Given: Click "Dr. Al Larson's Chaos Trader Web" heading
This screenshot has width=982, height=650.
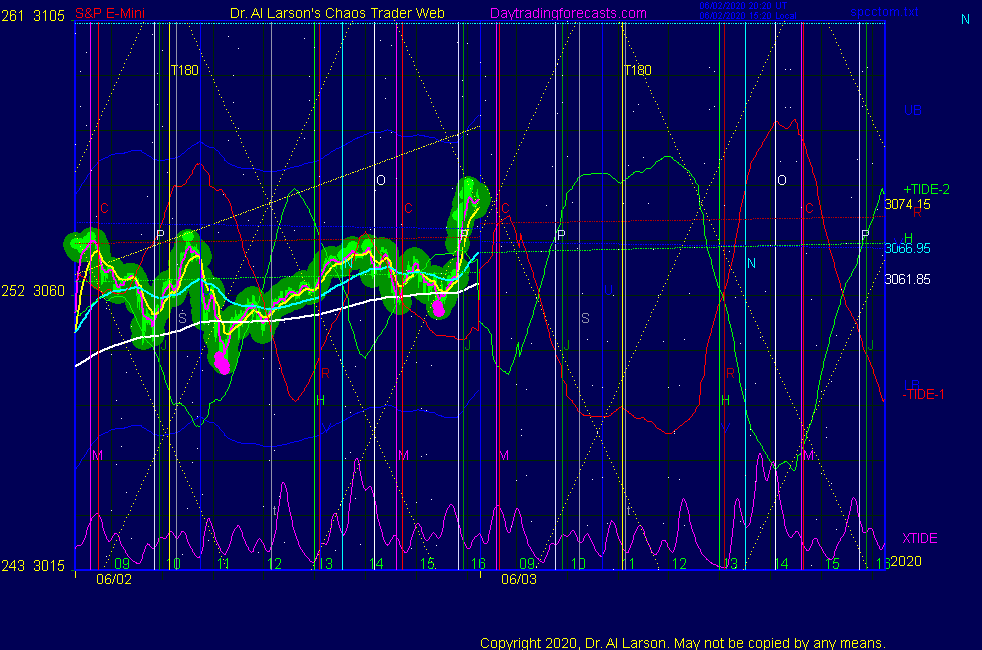Looking at the screenshot, I should 337,13.
